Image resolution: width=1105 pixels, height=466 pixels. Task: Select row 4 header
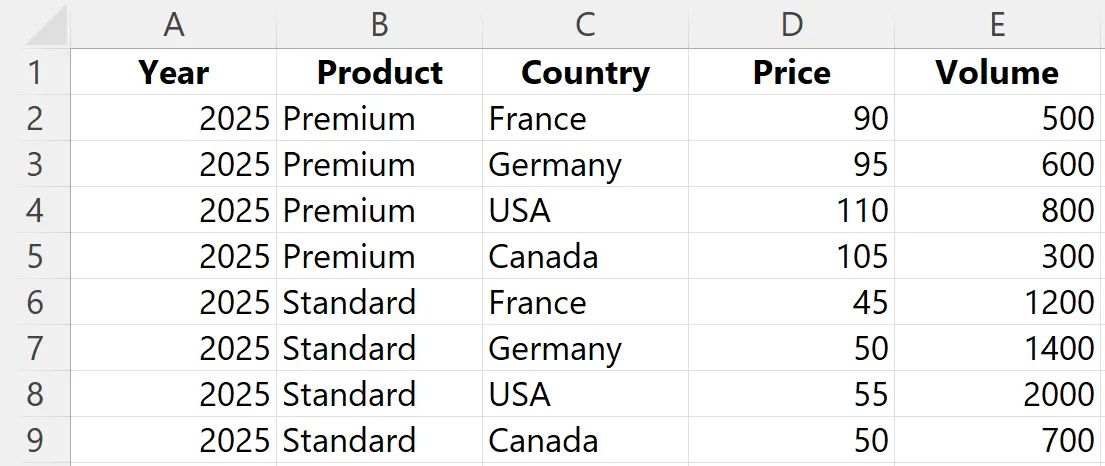(x=35, y=209)
